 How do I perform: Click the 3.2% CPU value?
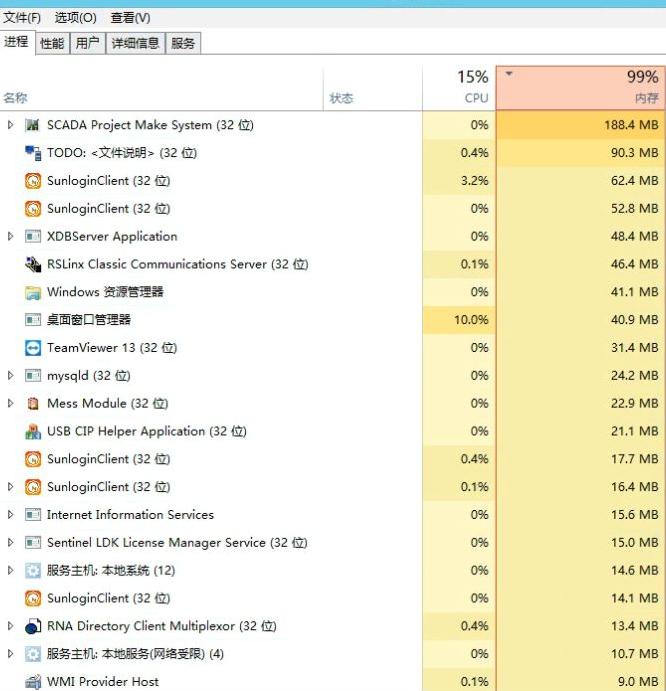474,181
